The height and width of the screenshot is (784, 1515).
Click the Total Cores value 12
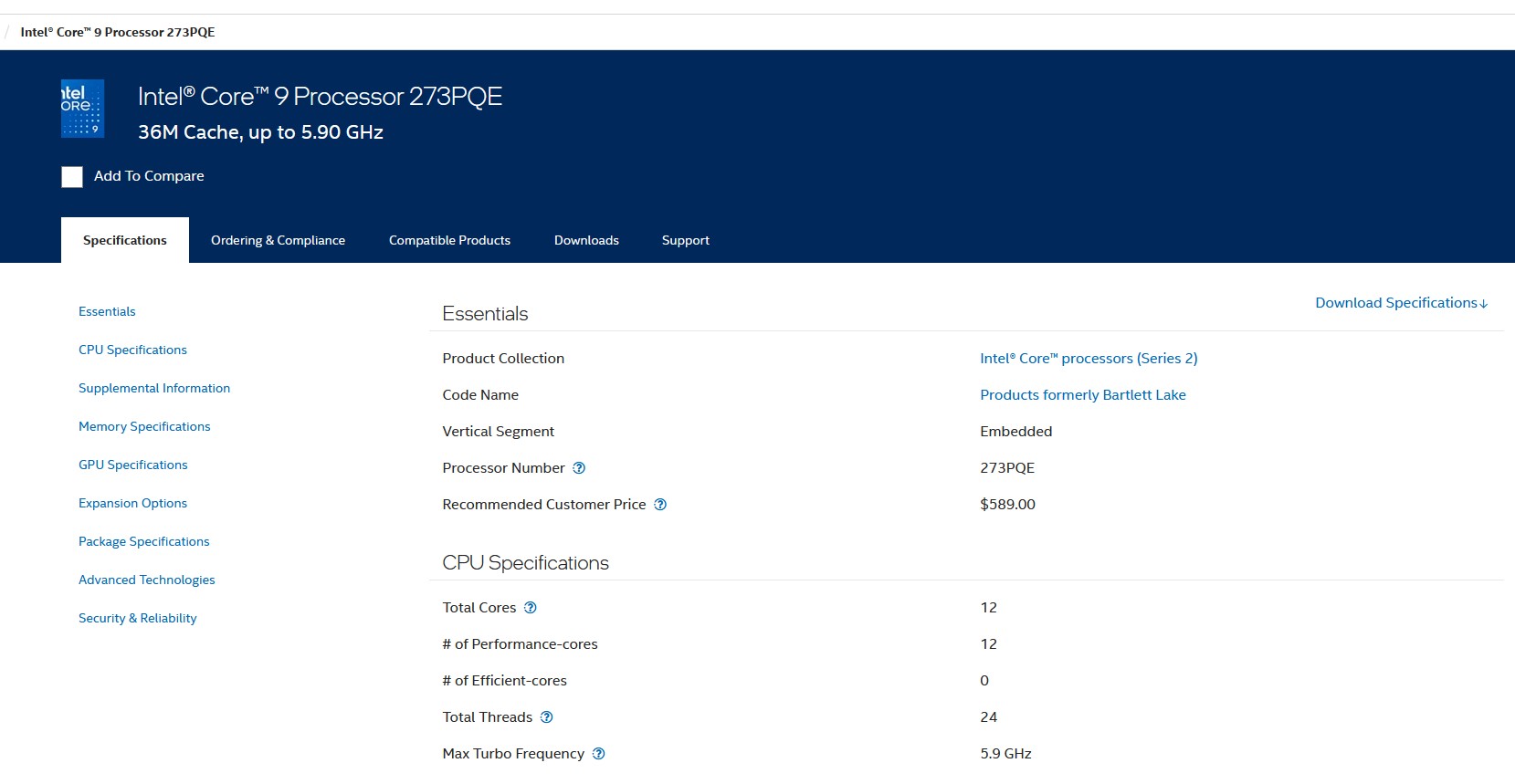989,608
